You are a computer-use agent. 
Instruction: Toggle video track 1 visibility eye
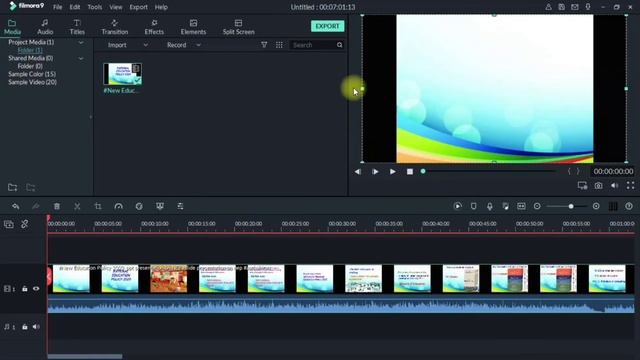tap(36, 289)
